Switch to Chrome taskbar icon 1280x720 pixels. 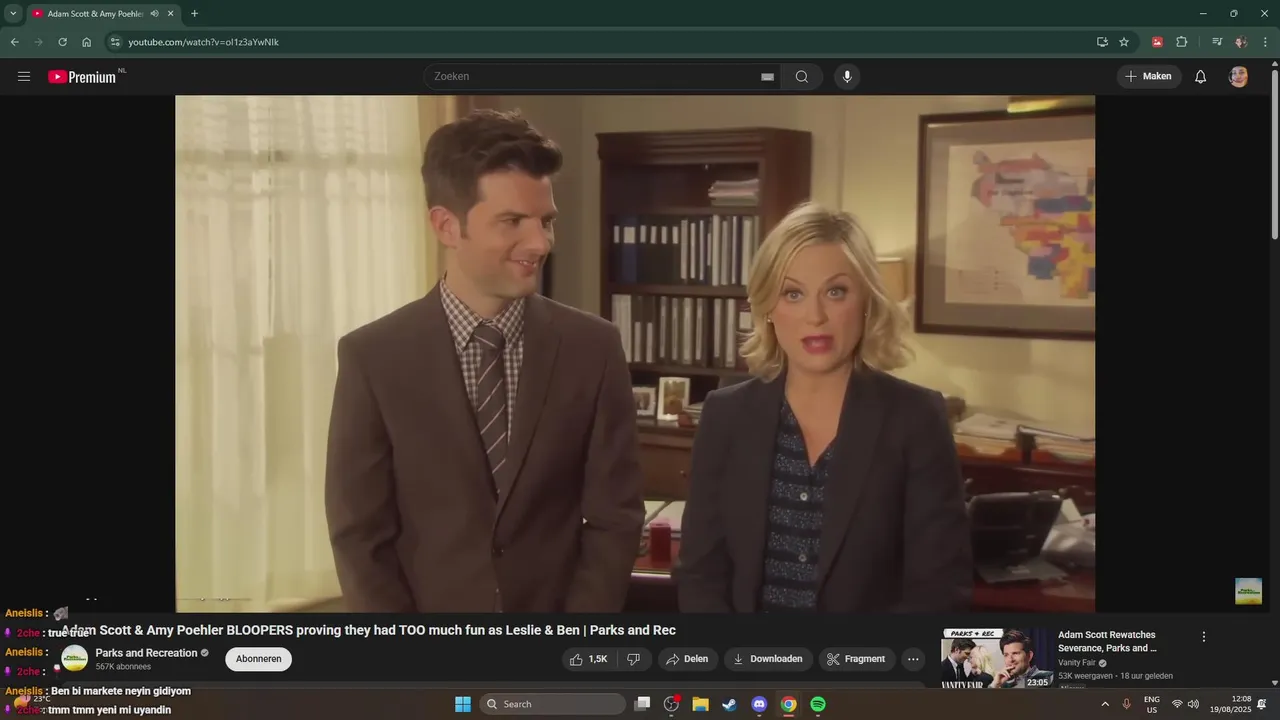pyautogui.click(x=789, y=704)
